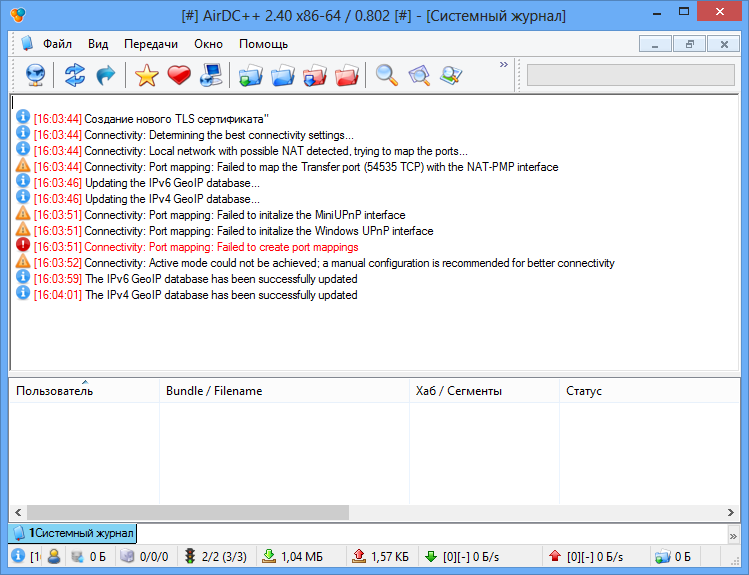749x575 pixels.
Task: Click the horizontal scrollbar thumb in transfers
Action: (x=188, y=512)
